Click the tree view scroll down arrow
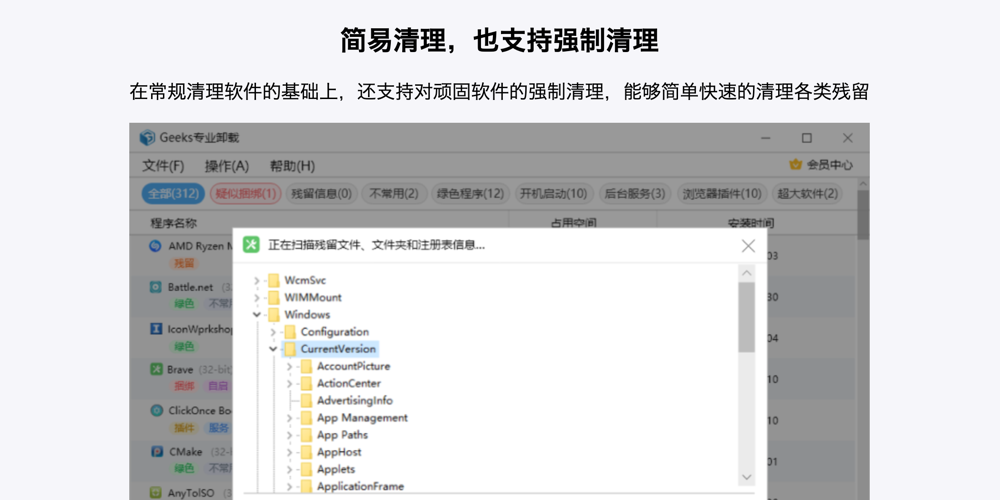Viewport: 1000px width, 500px height. 747,478
